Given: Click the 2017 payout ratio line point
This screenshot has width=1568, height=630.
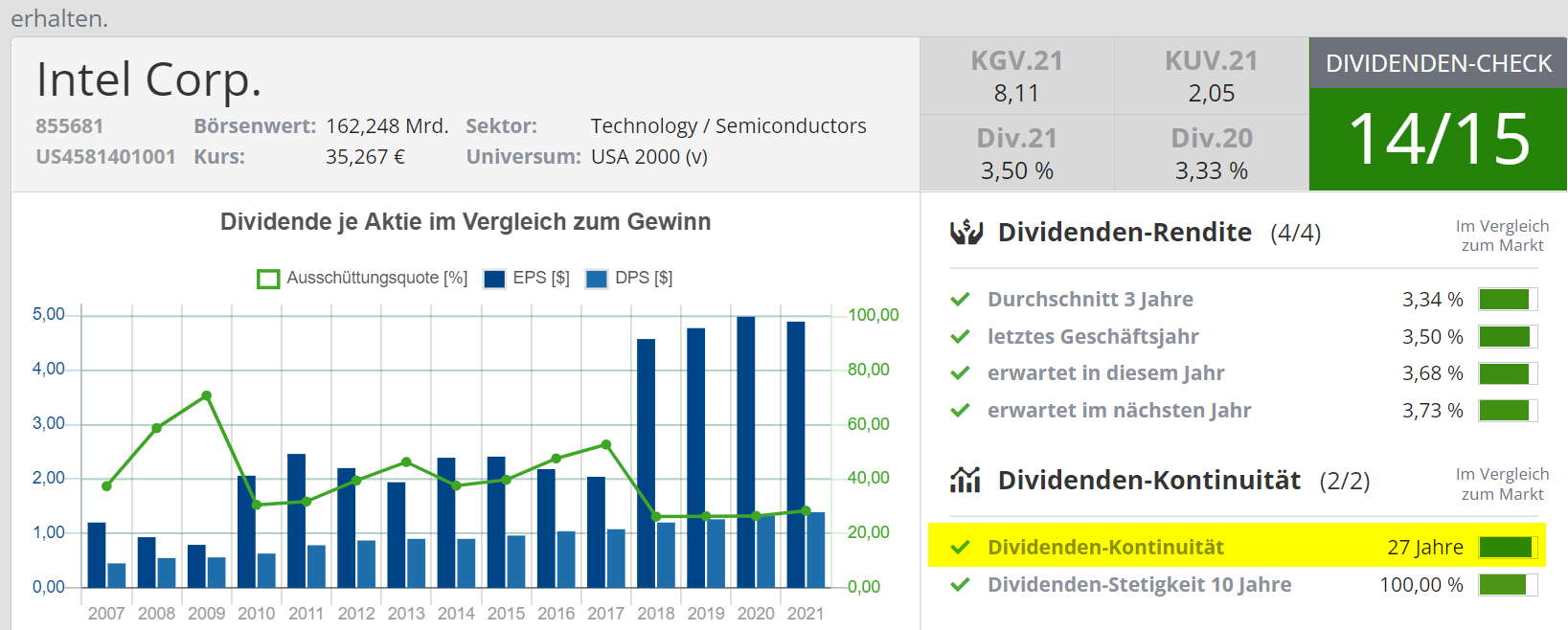Looking at the screenshot, I should point(606,444).
